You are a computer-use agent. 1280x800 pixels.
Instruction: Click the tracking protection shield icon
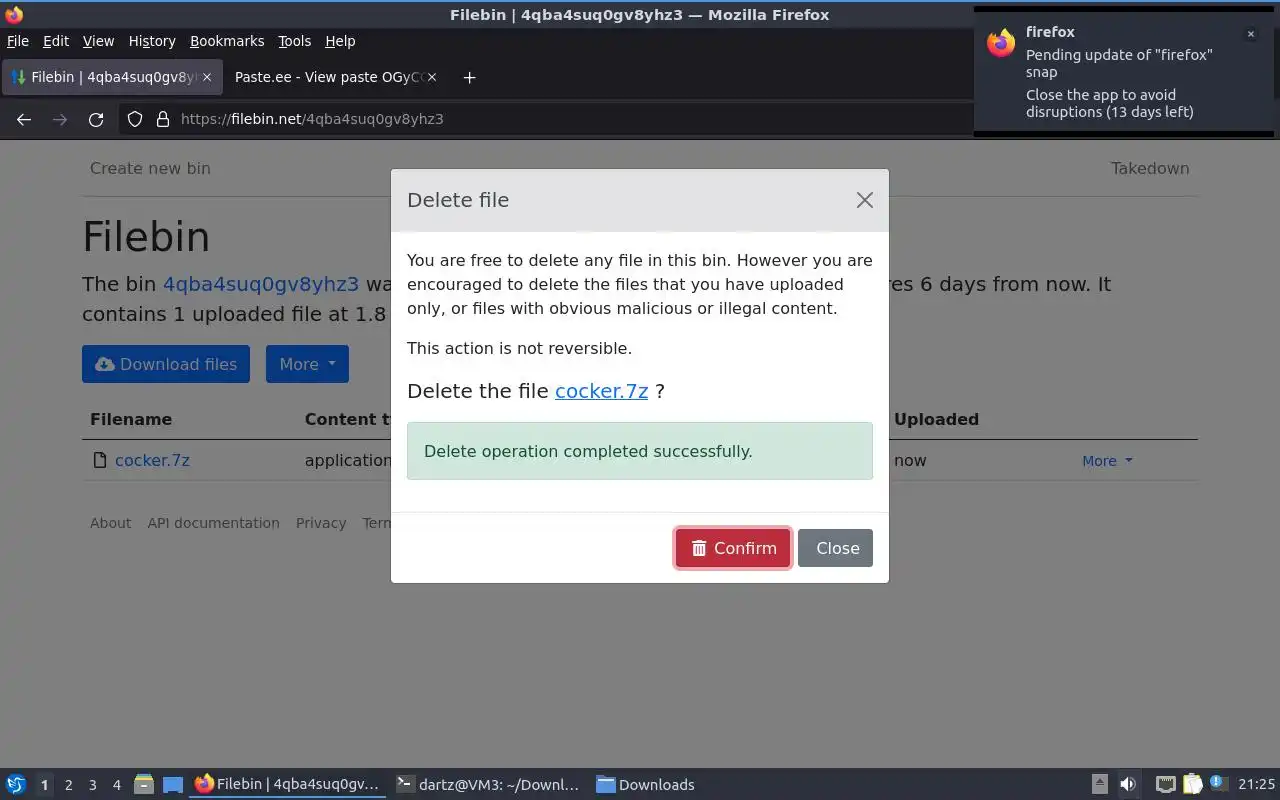pos(135,119)
